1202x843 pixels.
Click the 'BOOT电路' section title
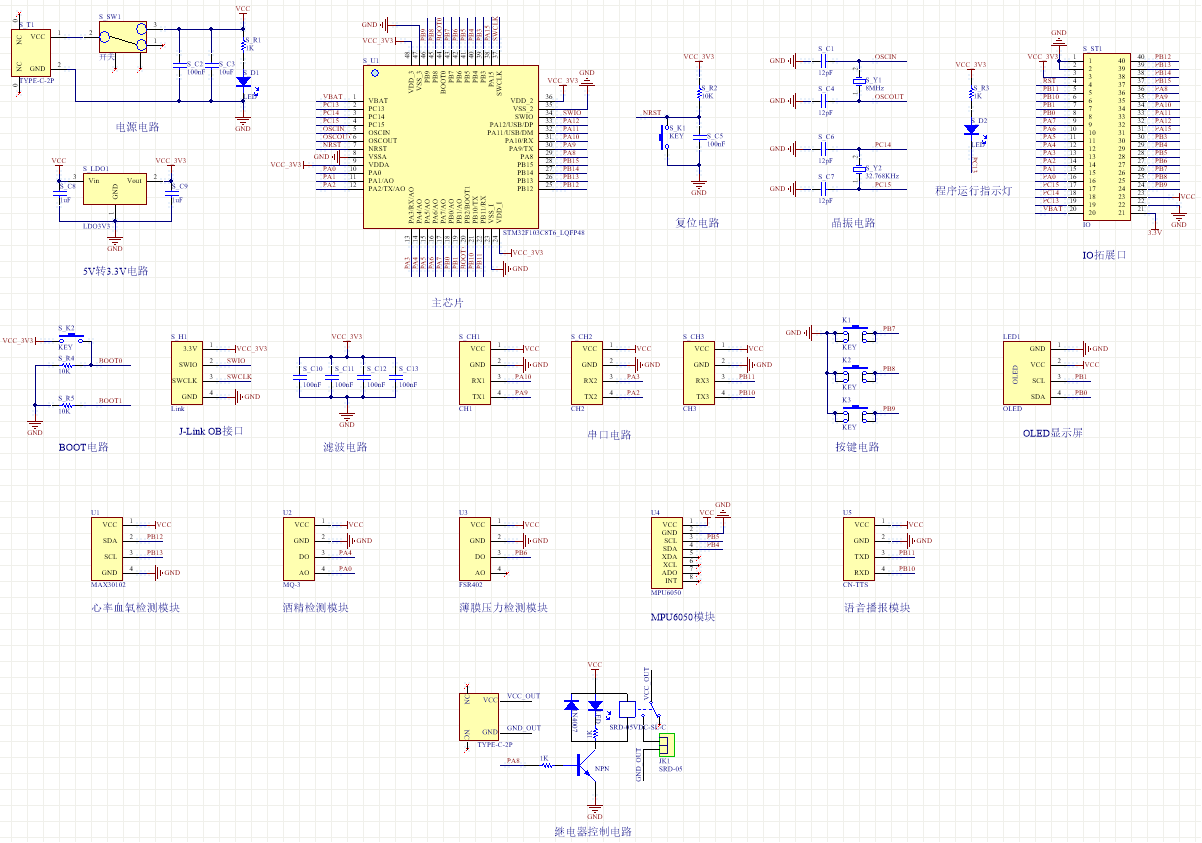(x=83, y=447)
